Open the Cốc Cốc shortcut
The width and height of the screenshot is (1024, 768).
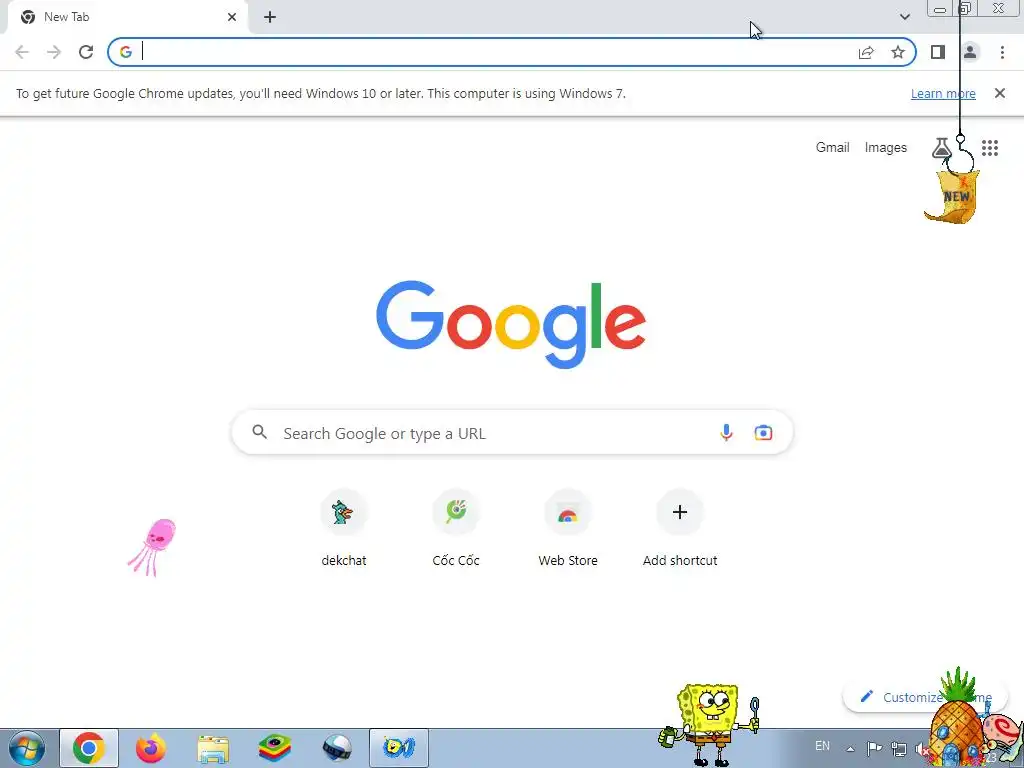[x=456, y=528]
